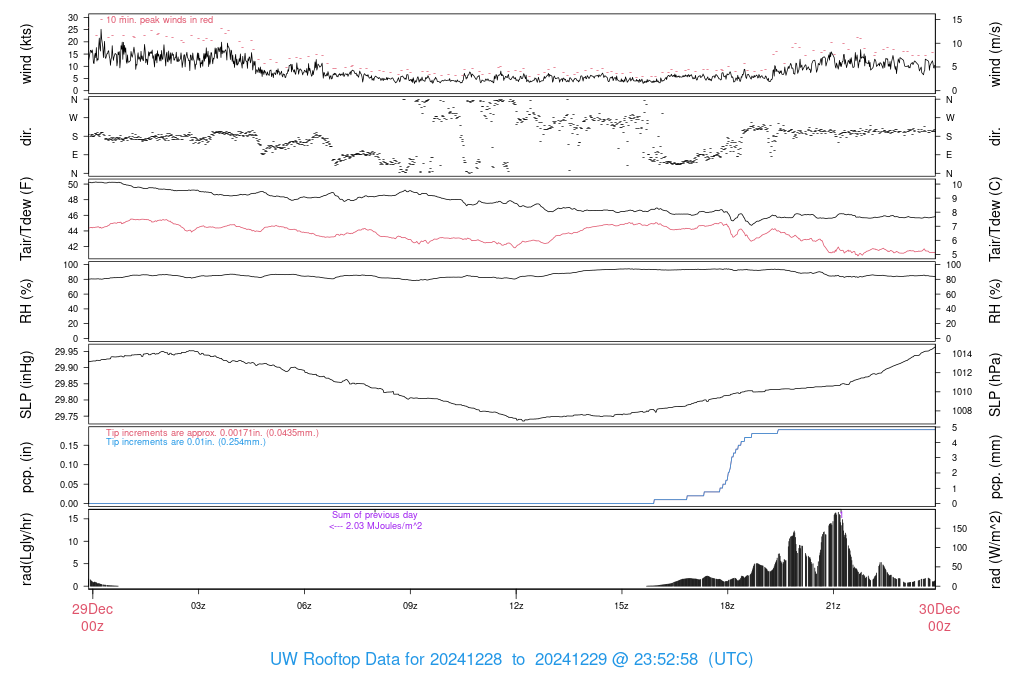Screen dimensions: 1024x700
Task: Click the UW Rooftop Data title text
Action: [511, 660]
